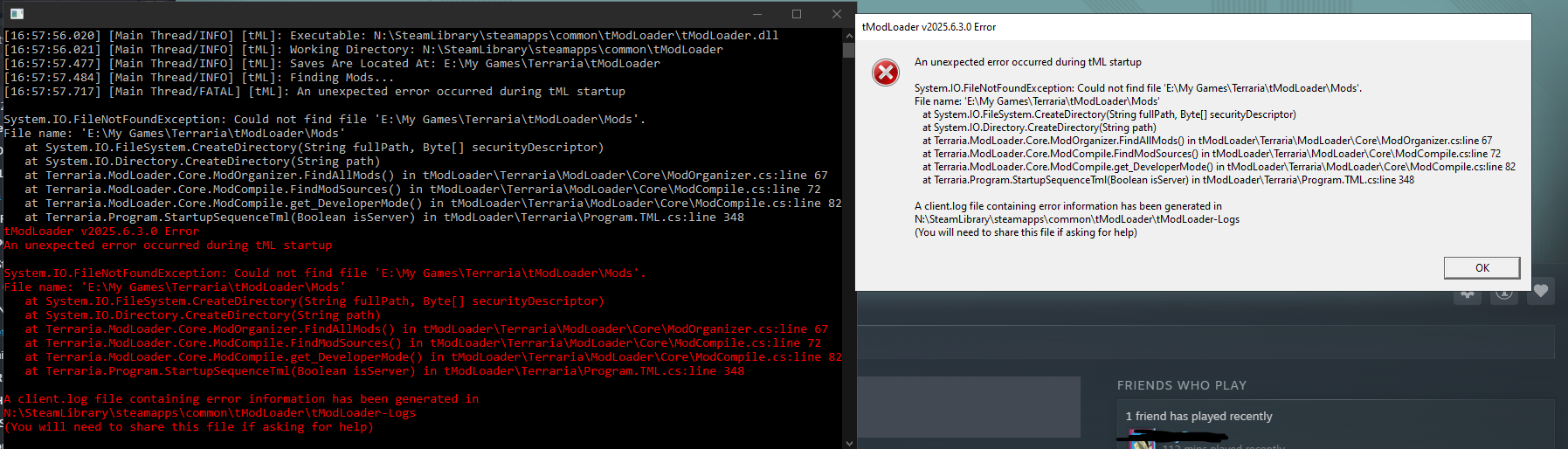The height and width of the screenshot is (449, 1568).
Task: Click console line 'Saves Are Located At'
Action: [332, 64]
